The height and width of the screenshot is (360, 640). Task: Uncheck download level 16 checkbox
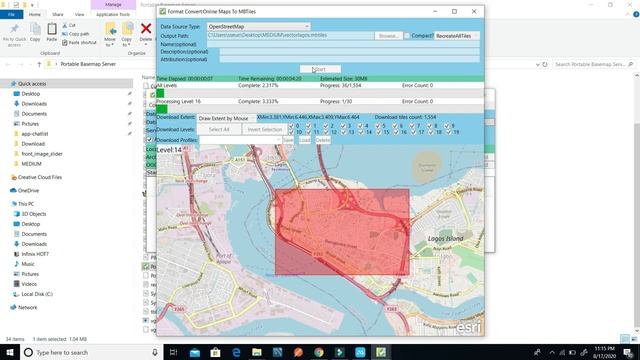coord(396,132)
